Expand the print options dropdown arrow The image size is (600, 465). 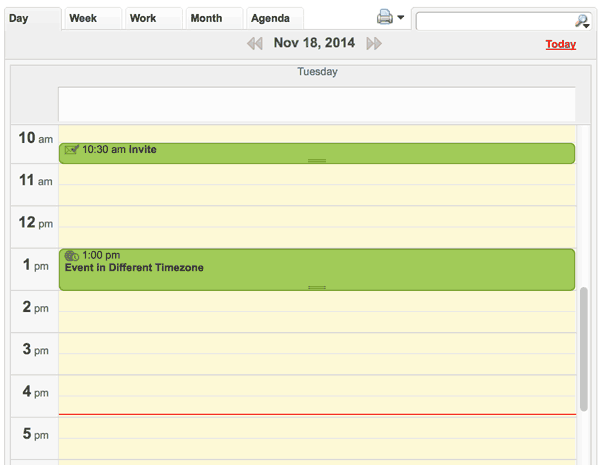coord(401,17)
